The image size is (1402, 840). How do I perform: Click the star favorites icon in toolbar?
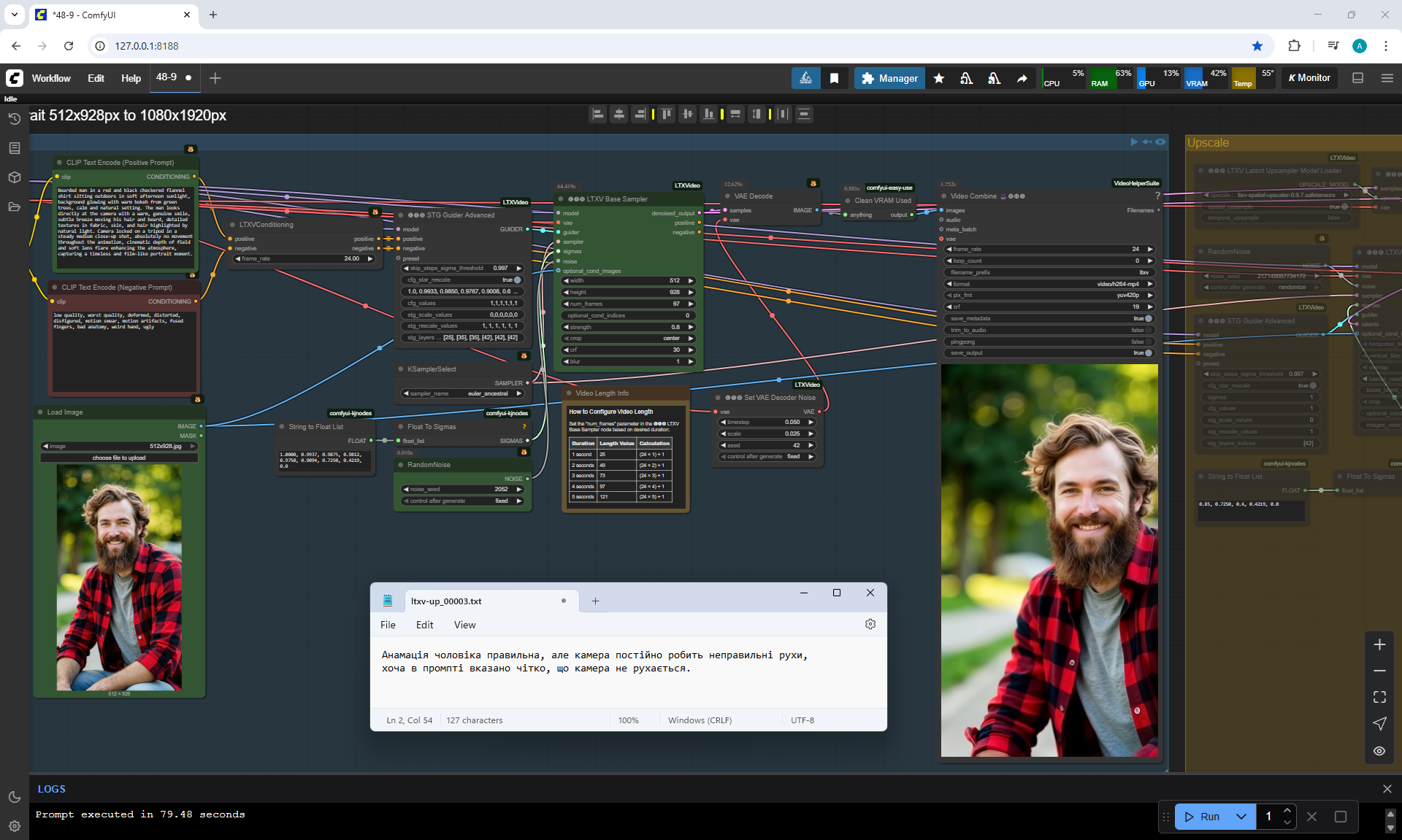[x=939, y=78]
